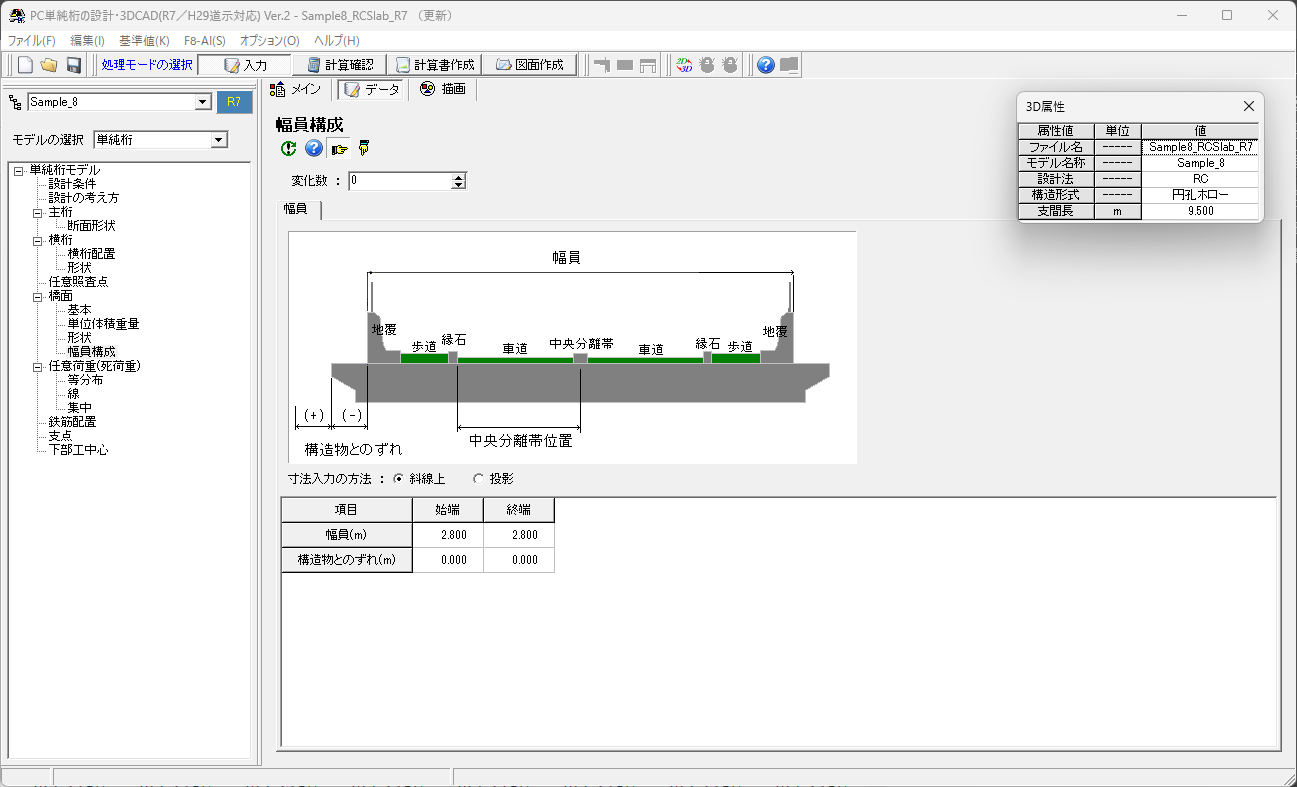This screenshot has width=1297, height=787.
Task: Select 断面形状 in the tree
Action: tap(91, 226)
